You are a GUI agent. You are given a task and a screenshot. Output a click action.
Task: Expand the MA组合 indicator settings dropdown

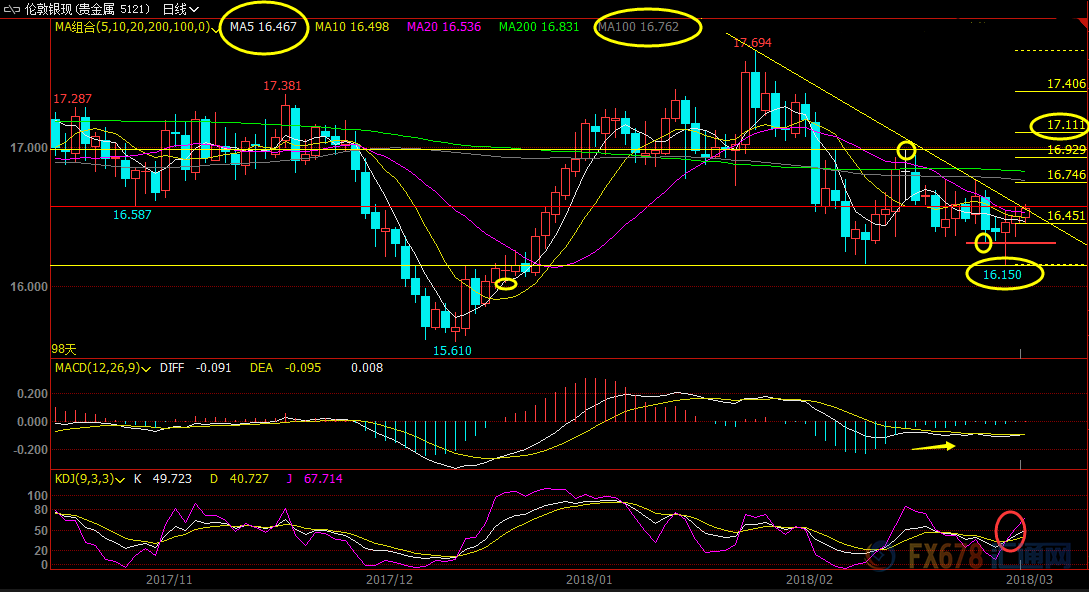(x=217, y=28)
